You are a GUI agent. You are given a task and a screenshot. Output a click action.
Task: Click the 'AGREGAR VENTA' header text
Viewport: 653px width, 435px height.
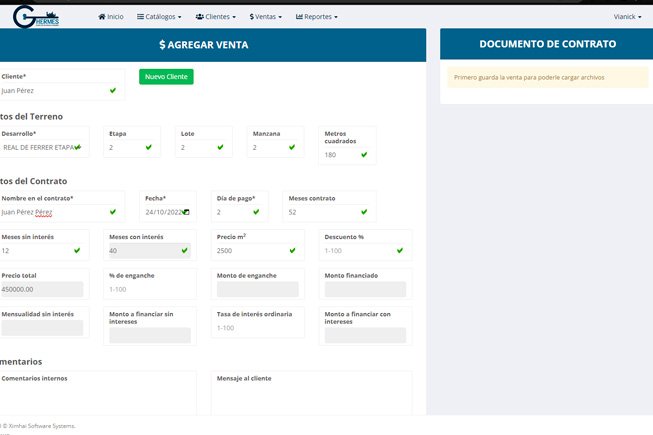pos(208,45)
